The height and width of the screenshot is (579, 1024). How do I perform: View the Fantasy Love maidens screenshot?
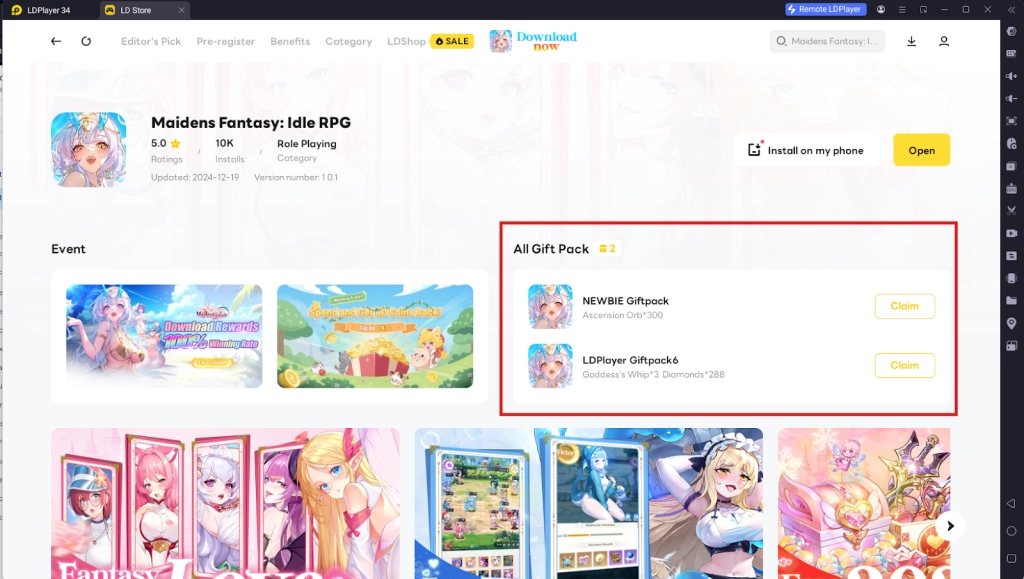(x=225, y=503)
